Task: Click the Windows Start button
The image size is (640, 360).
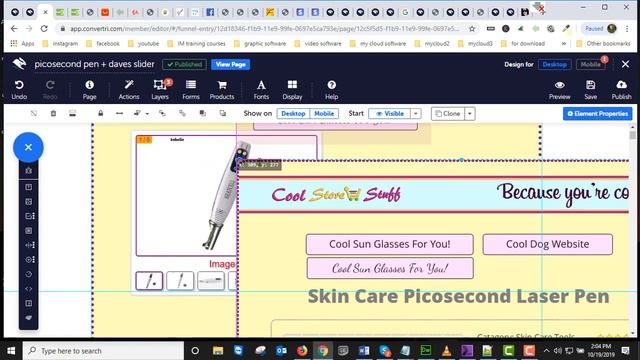Action: [x=11, y=351]
